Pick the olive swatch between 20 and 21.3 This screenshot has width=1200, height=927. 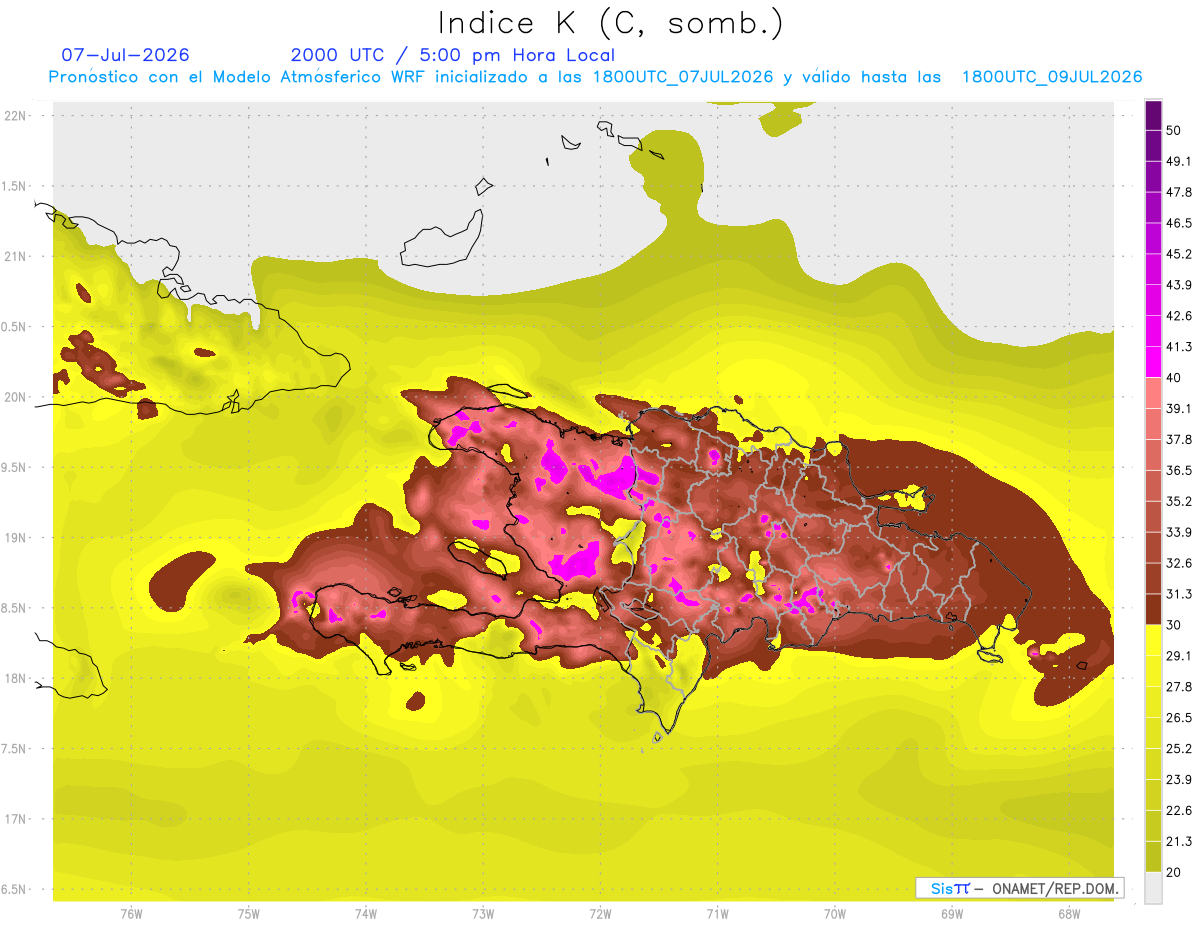1153,857
